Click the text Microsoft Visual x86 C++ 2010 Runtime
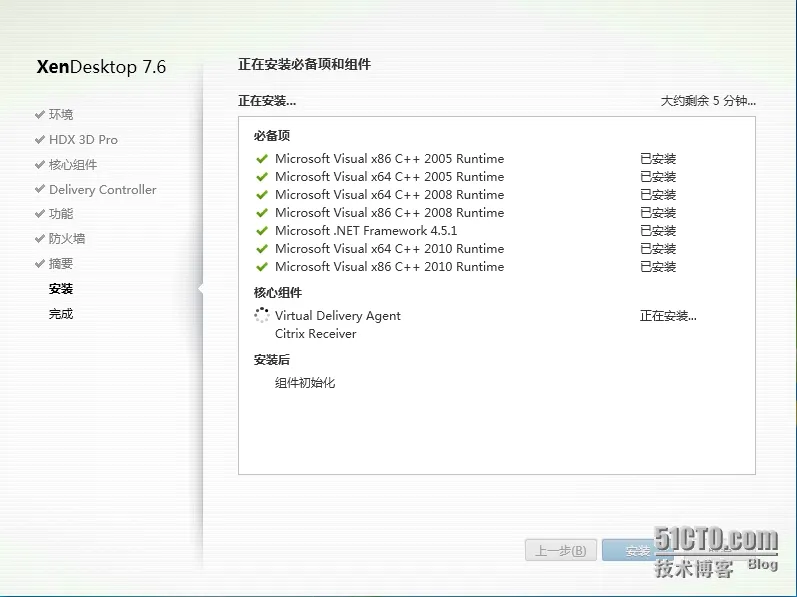 tap(389, 267)
